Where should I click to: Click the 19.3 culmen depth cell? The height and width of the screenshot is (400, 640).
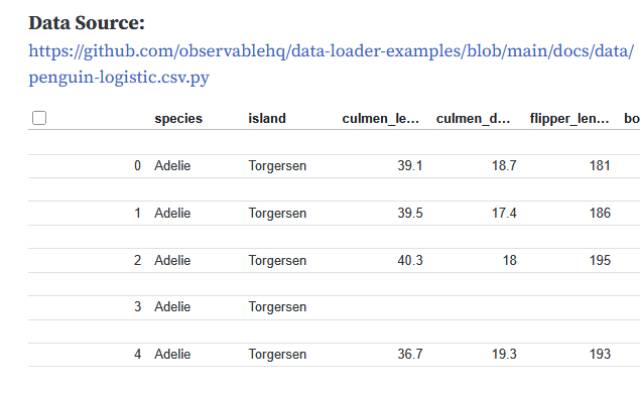click(504, 354)
